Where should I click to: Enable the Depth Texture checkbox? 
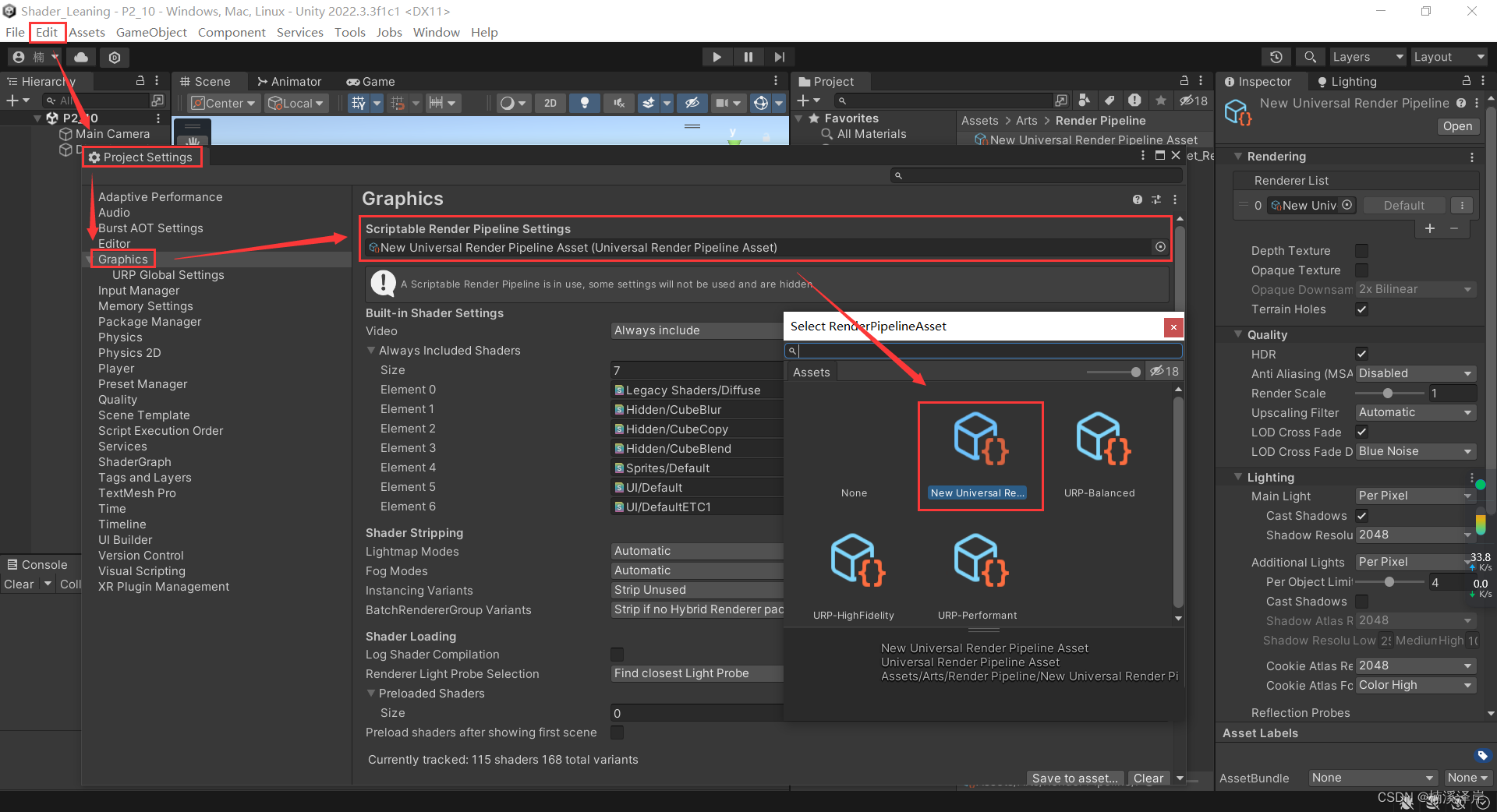coord(1361,251)
